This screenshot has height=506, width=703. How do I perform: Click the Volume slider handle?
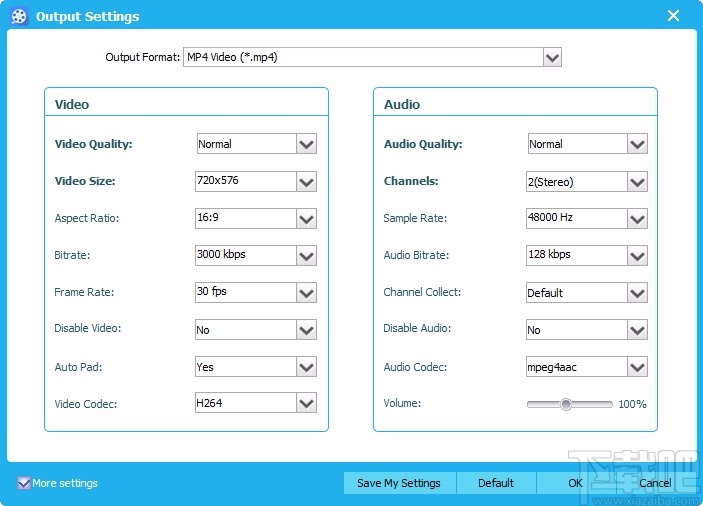coord(566,404)
